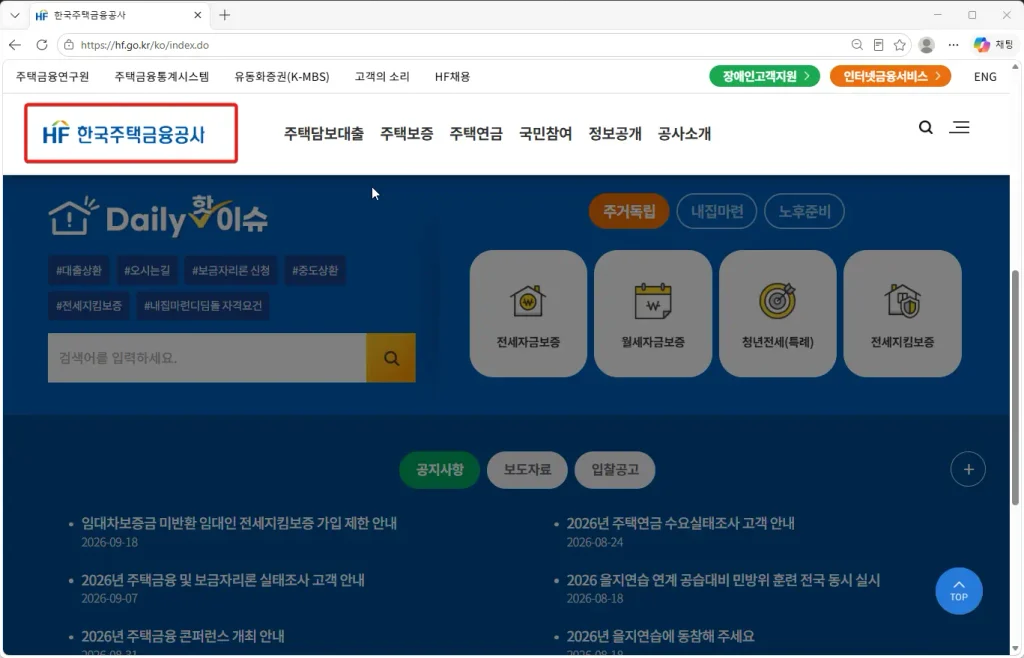Image resolution: width=1024 pixels, height=658 pixels.
Task: Close the 한국주택금융공사 browser tab
Action: click(198, 15)
